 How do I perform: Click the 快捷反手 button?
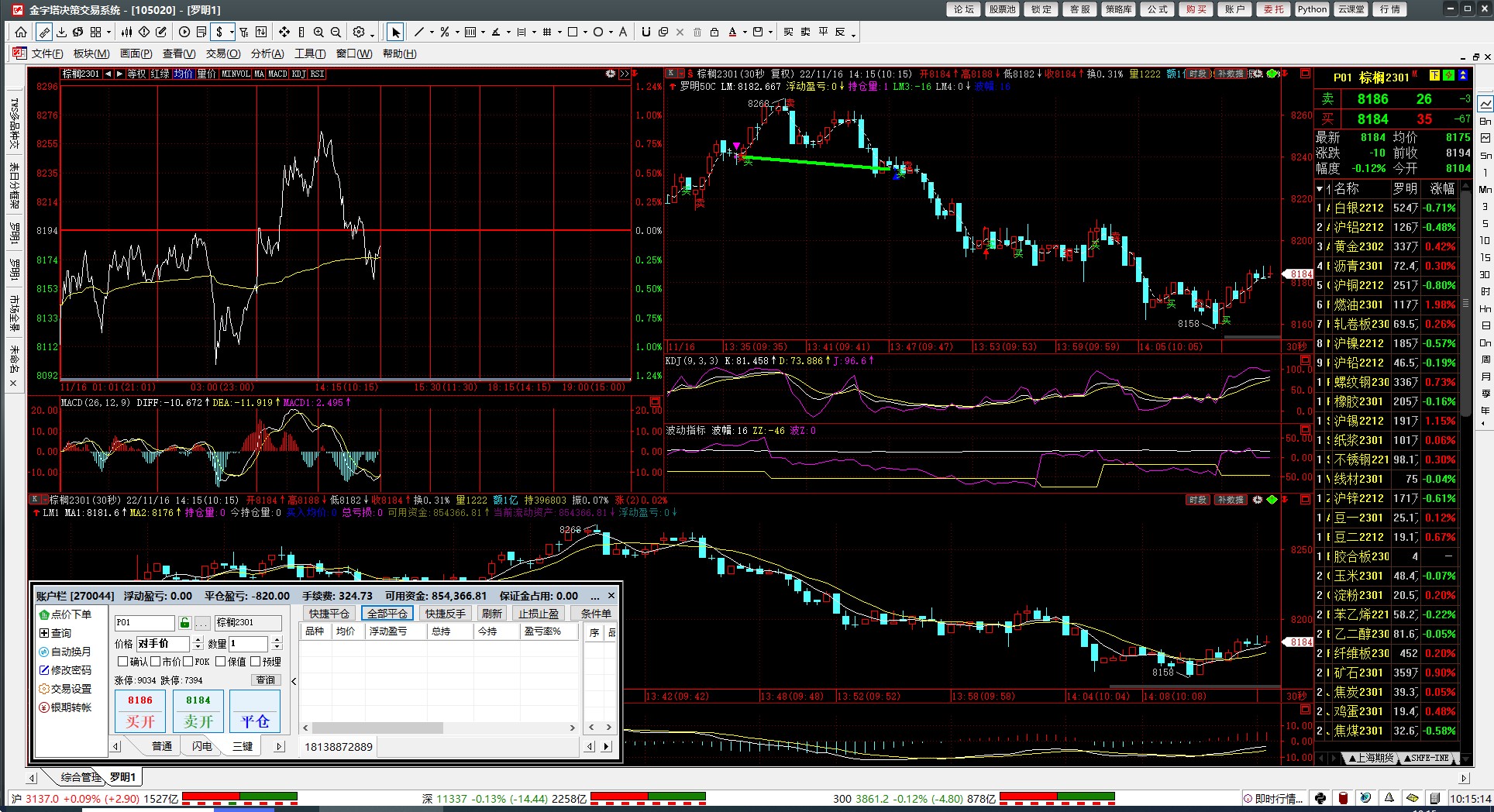pyautogui.click(x=446, y=613)
